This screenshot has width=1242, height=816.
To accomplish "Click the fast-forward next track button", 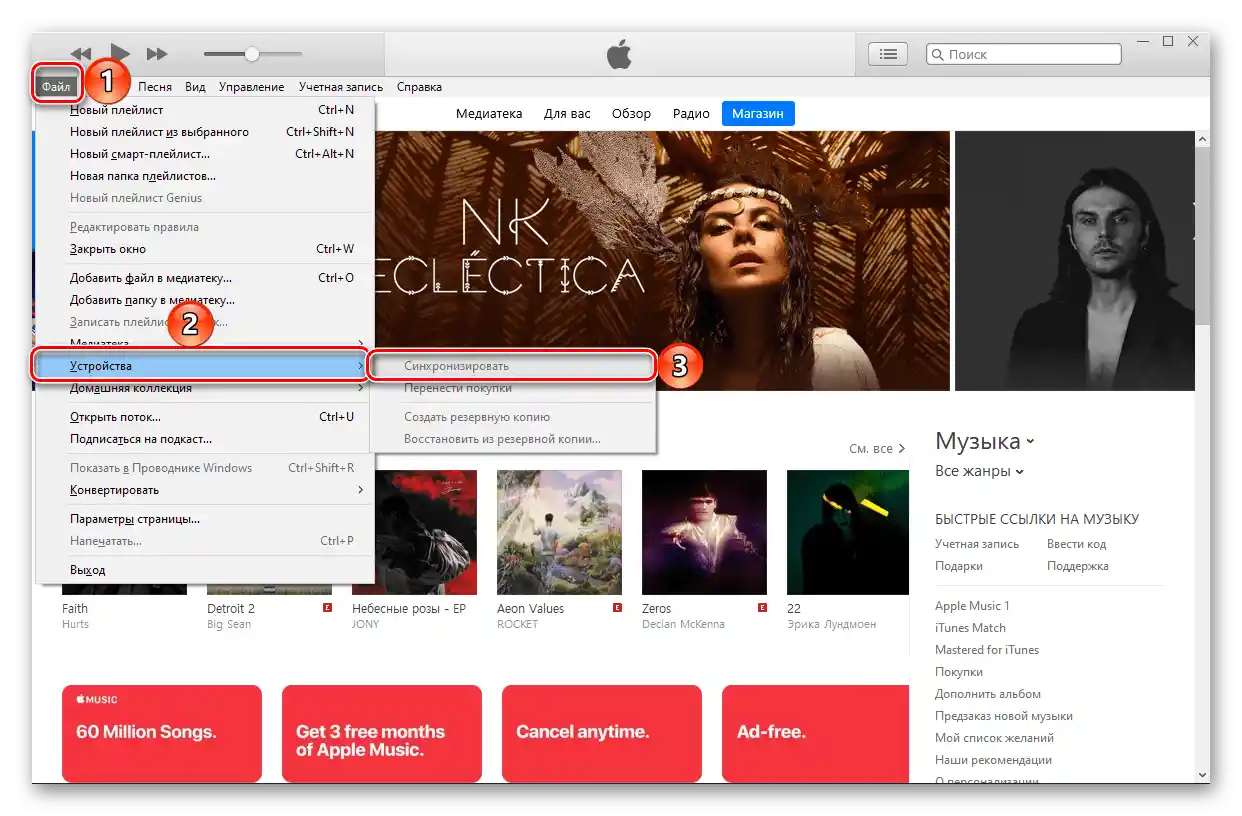I will [x=157, y=54].
